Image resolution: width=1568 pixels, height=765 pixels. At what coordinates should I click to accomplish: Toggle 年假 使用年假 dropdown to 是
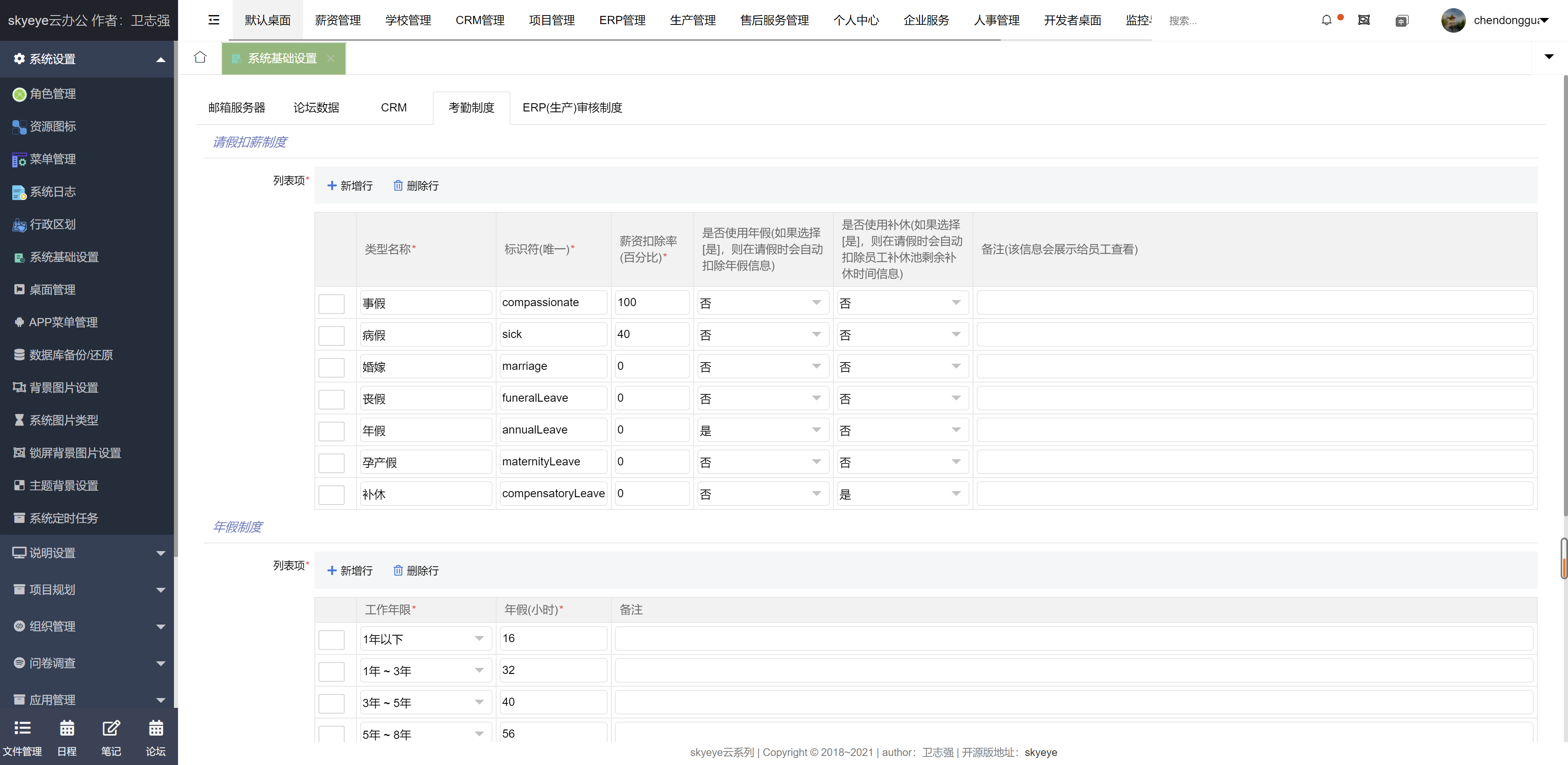coord(762,429)
